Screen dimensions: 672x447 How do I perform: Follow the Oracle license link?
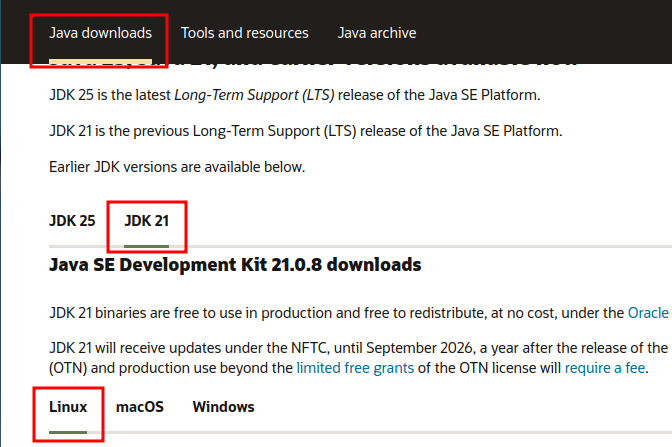[649, 312]
